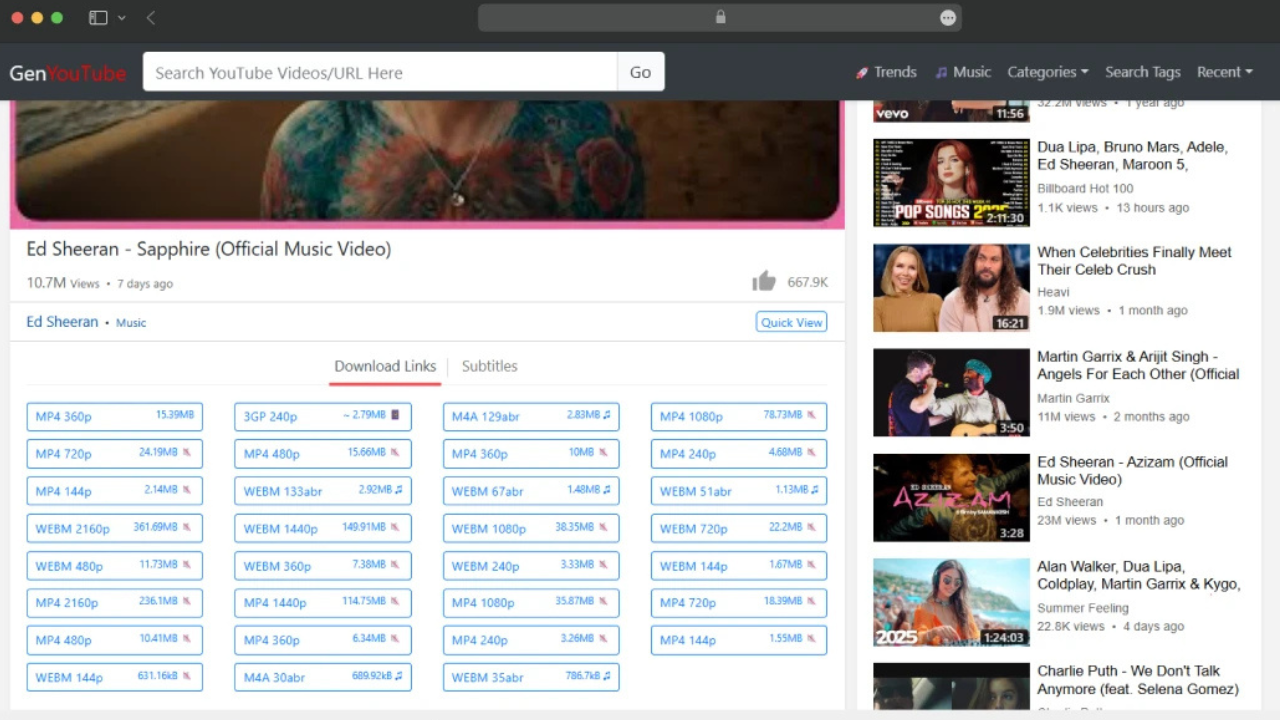1280x720 pixels.
Task: Download MP4 144p 1.55MB
Action: (x=739, y=640)
